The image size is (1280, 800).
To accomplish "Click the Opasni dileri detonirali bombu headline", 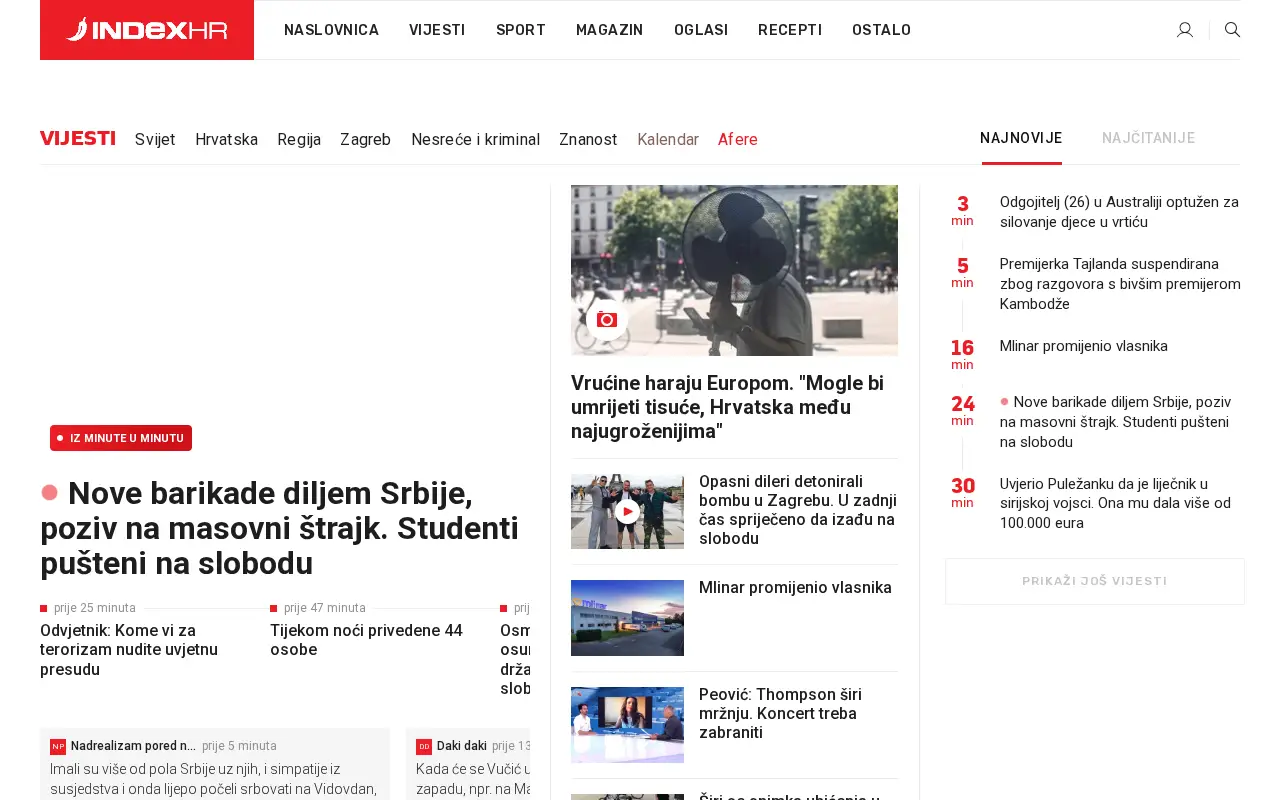I will point(798,510).
